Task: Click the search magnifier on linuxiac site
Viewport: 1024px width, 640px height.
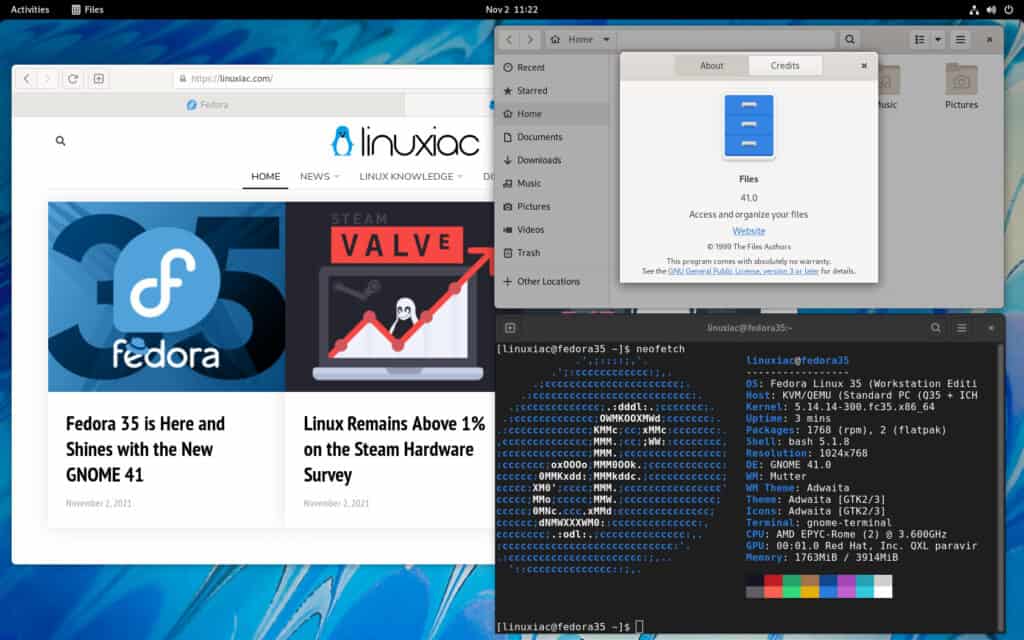Action: pyautogui.click(x=61, y=140)
